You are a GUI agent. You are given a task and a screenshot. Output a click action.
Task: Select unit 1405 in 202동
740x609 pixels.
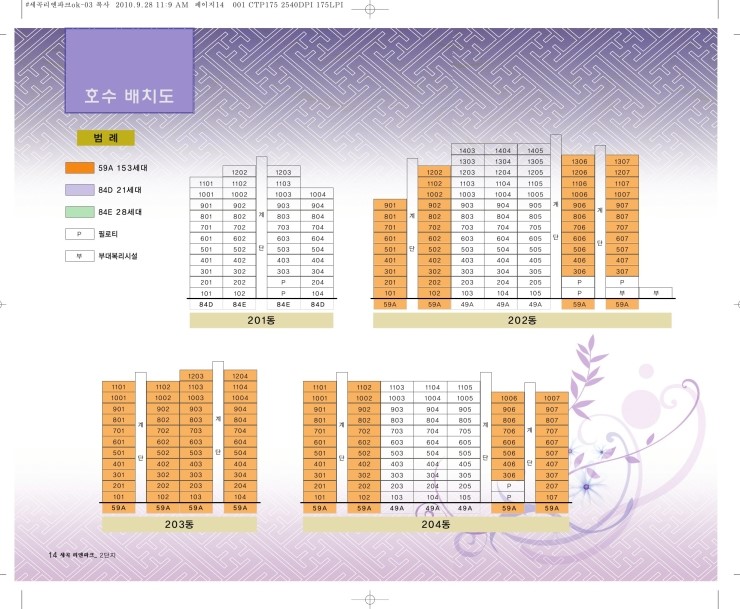535,150
